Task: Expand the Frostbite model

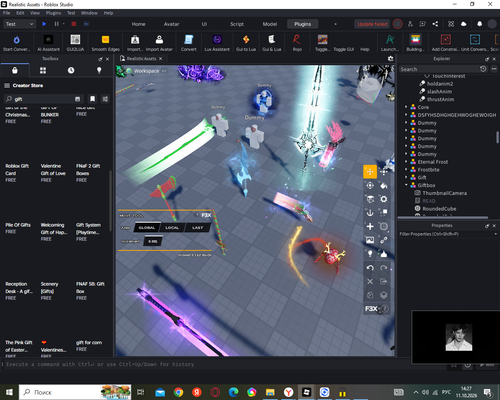Action: pyautogui.click(x=406, y=170)
